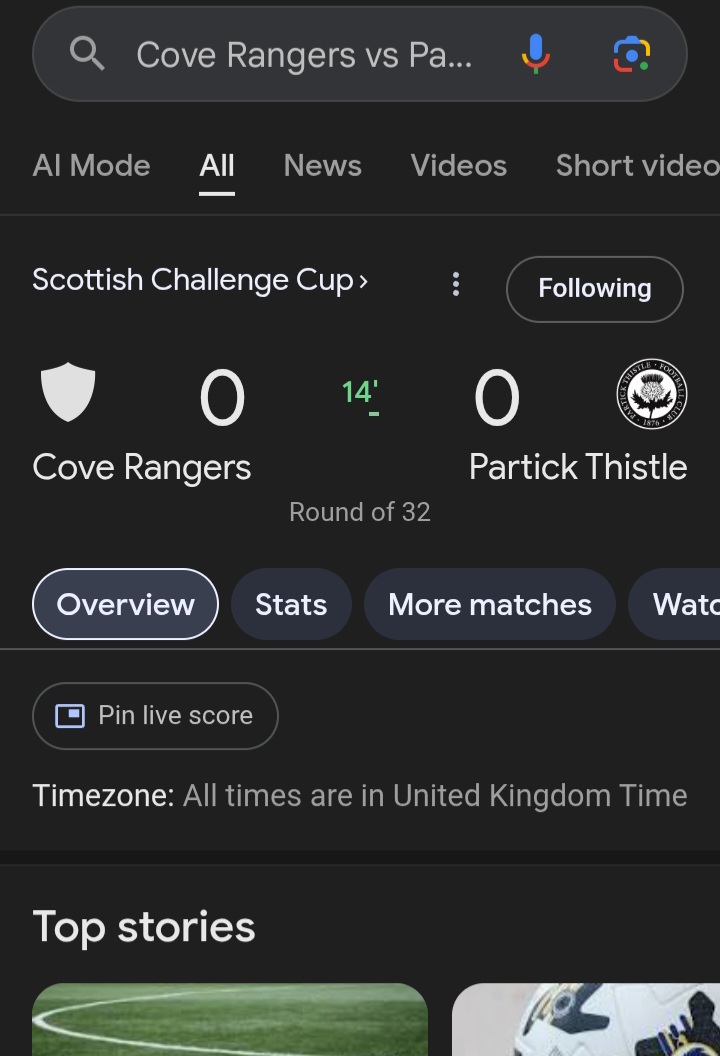Open the Partick Thistle team name link
The image size is (720, 1056).
coord(578,467)
